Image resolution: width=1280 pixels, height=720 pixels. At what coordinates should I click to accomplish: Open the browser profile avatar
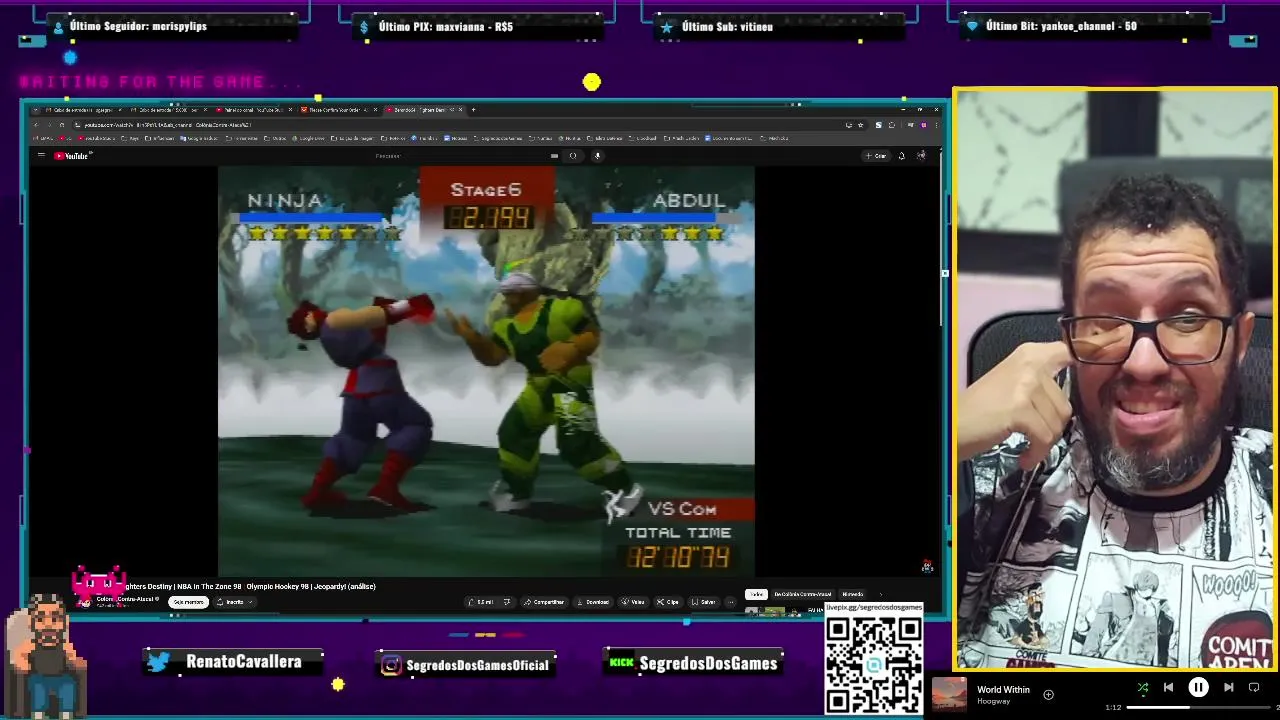(924, 125)
